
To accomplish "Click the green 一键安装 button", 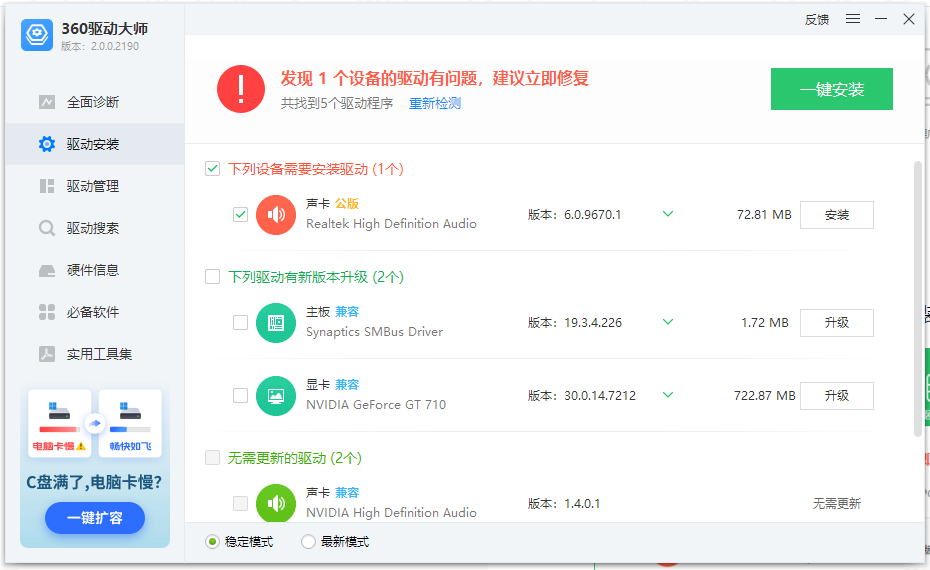I will pos(832,89).
